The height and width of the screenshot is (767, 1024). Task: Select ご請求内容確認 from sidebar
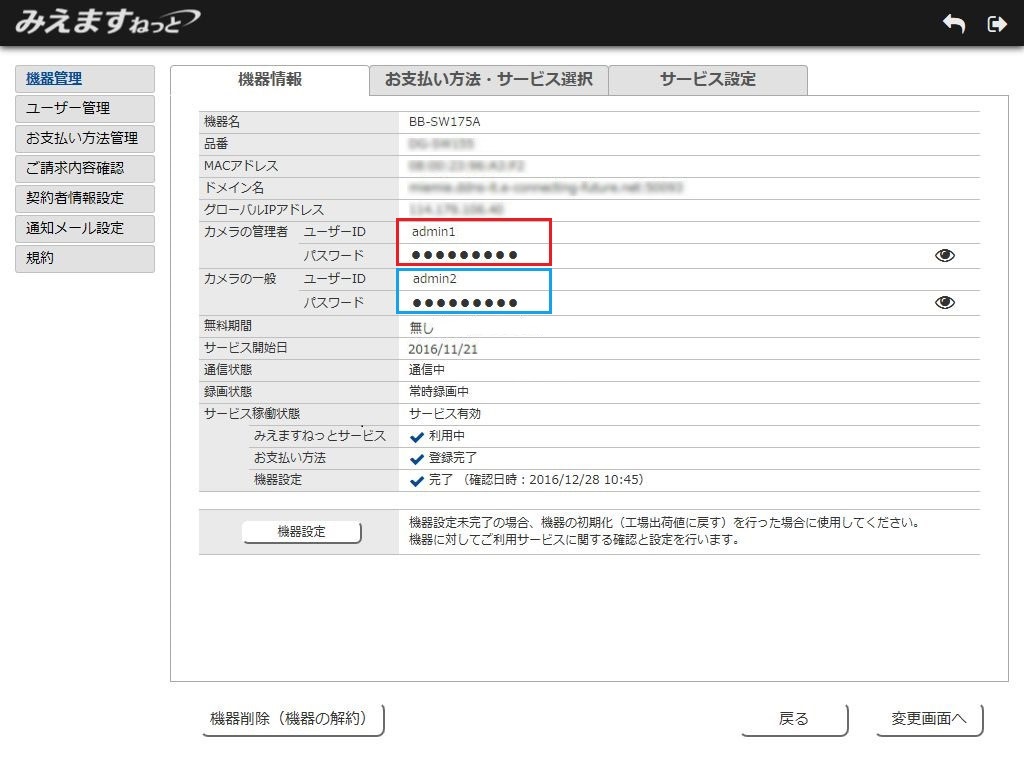pos(85,169)
